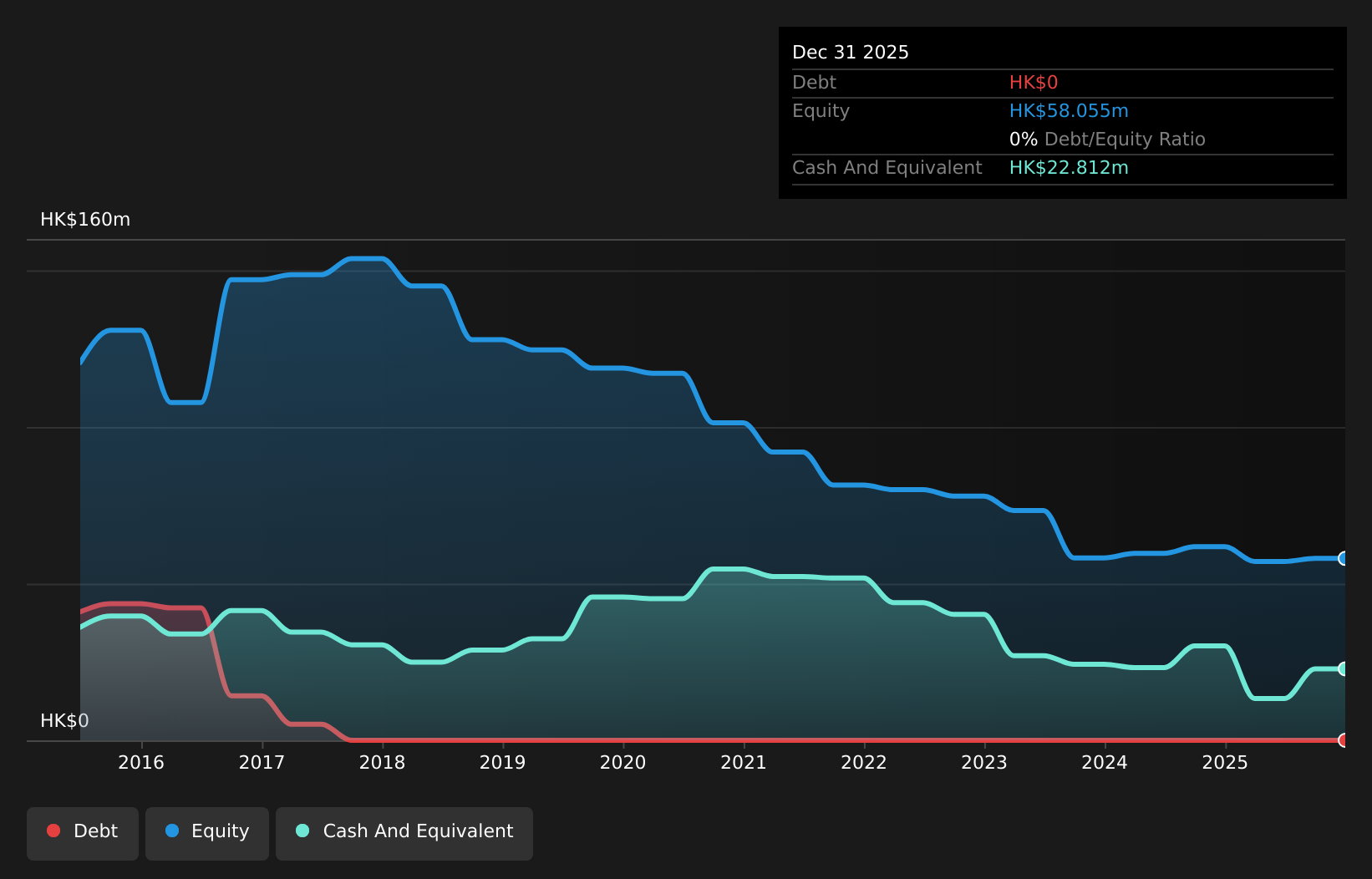The width and height of the screenshot is (1372, 879).
Task: Click the 2018 x-axis label
Action: point(382,762)
